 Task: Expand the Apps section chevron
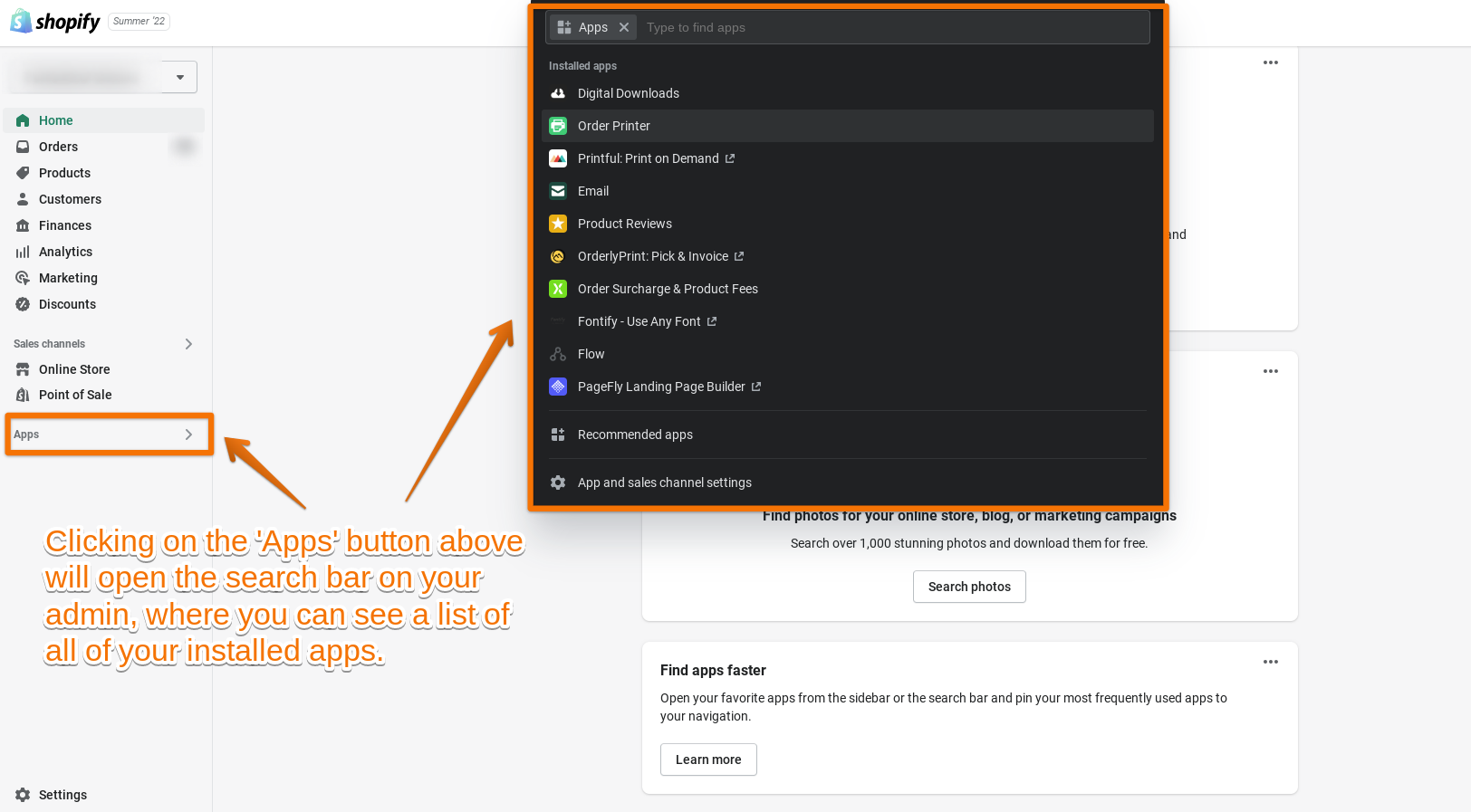point(188,435)
